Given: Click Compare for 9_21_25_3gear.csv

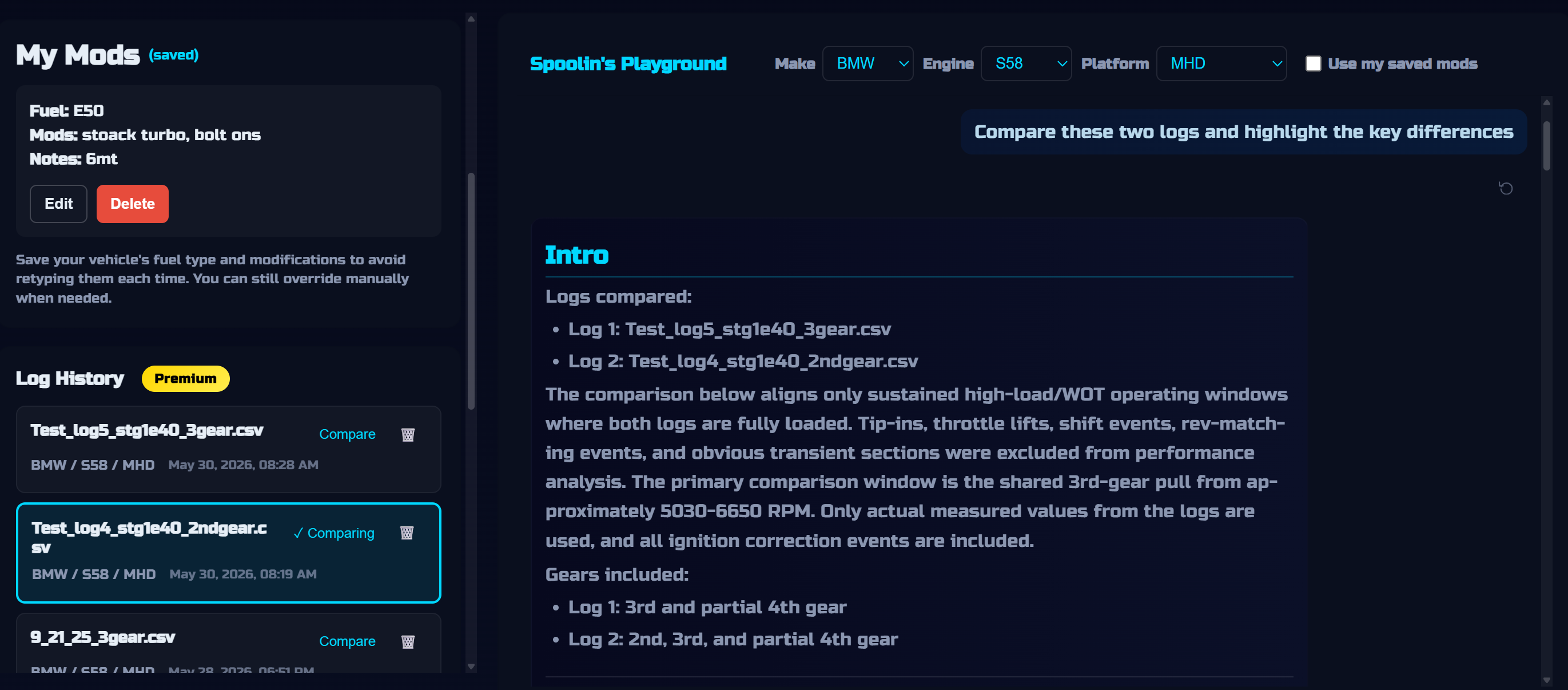Looking at the screenshot, I should (x=347, y=641).
